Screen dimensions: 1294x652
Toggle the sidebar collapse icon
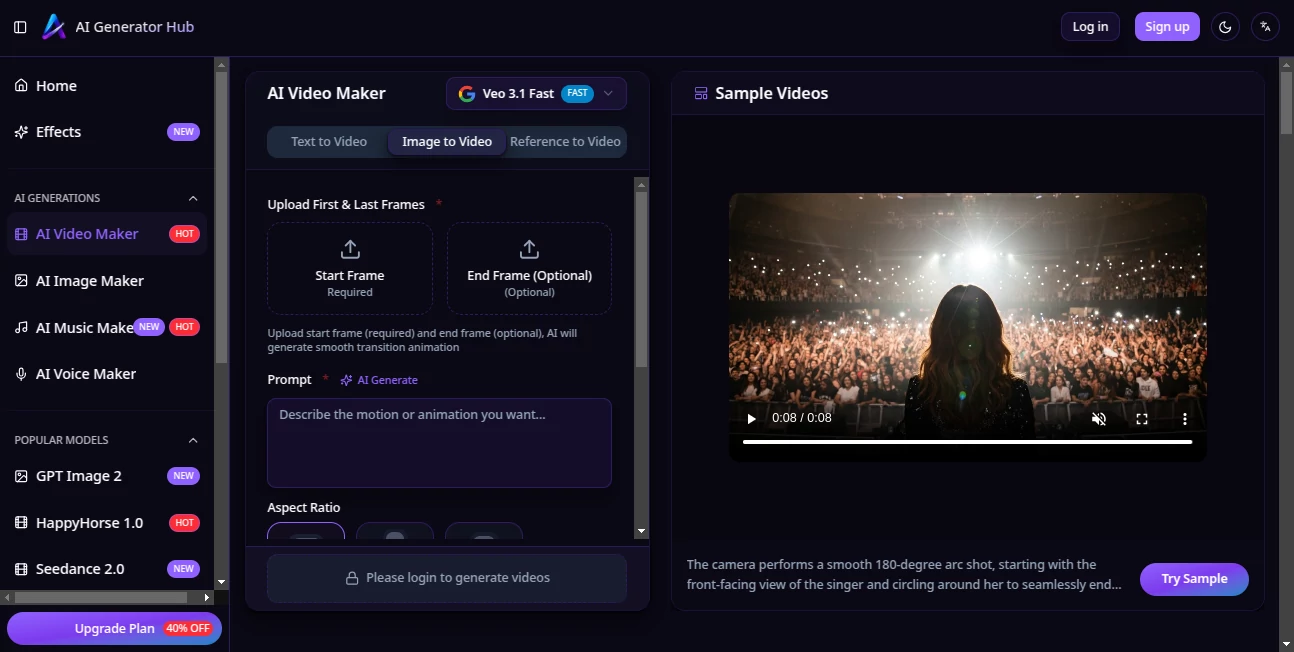click(x=20, y=27)
